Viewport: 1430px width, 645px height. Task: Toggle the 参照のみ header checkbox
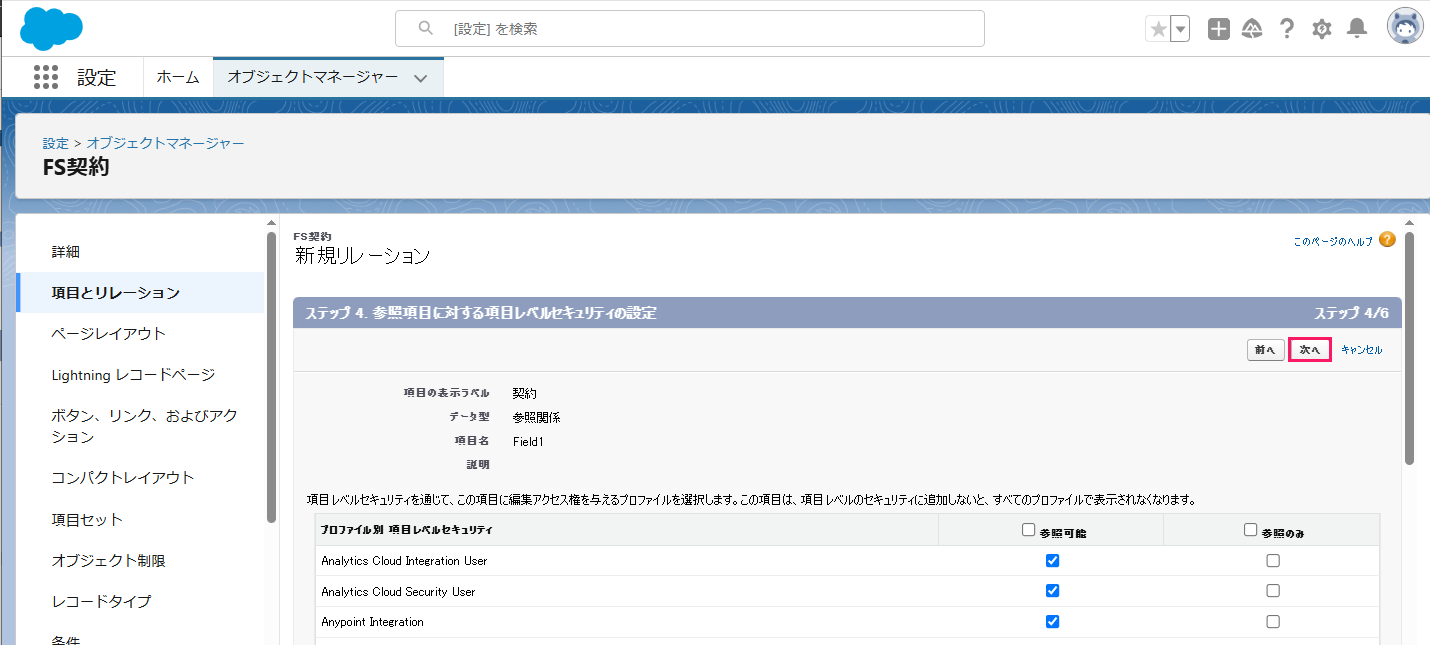(x=1250, y=530)
